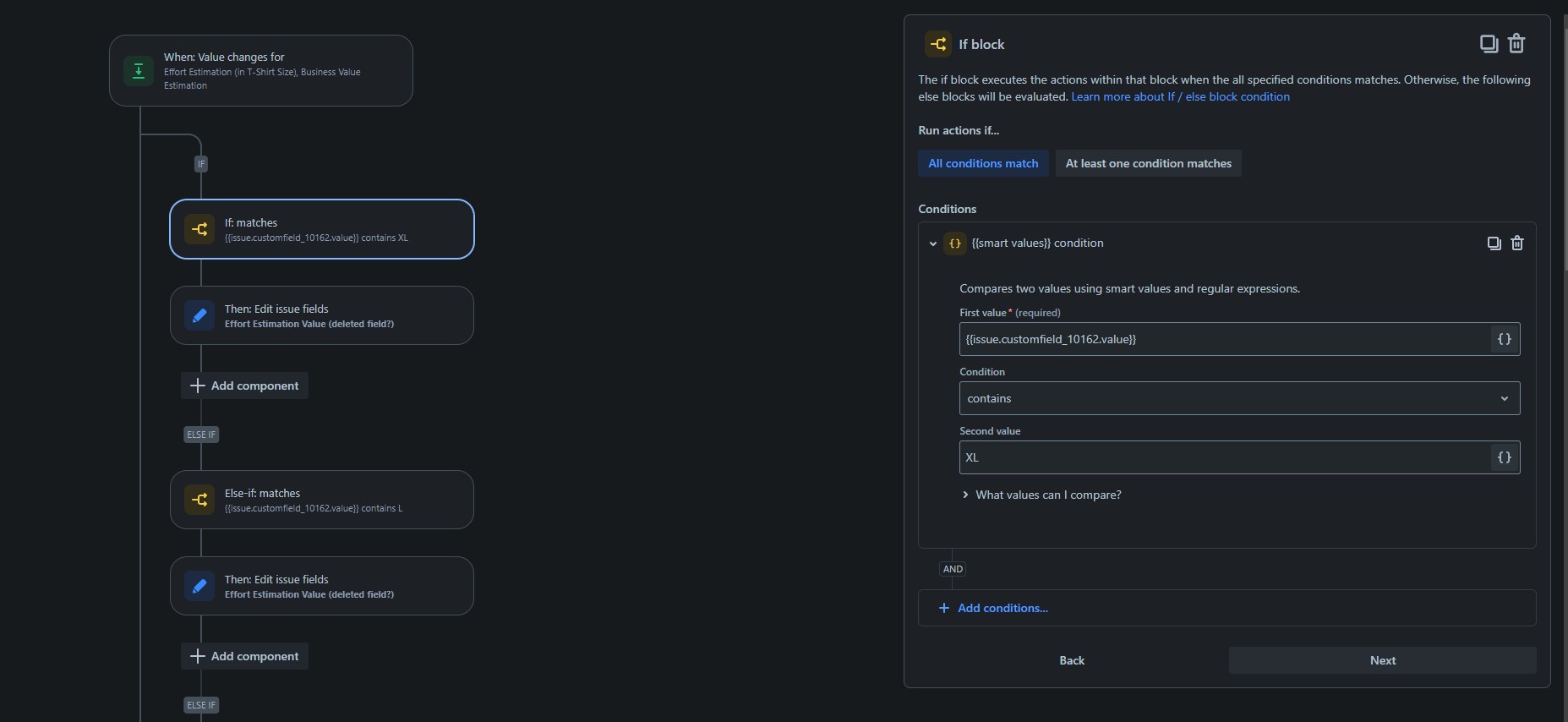This screenshot has width=1568, height=722.
Task: Click the AND connector label
Action: [953, 569]
